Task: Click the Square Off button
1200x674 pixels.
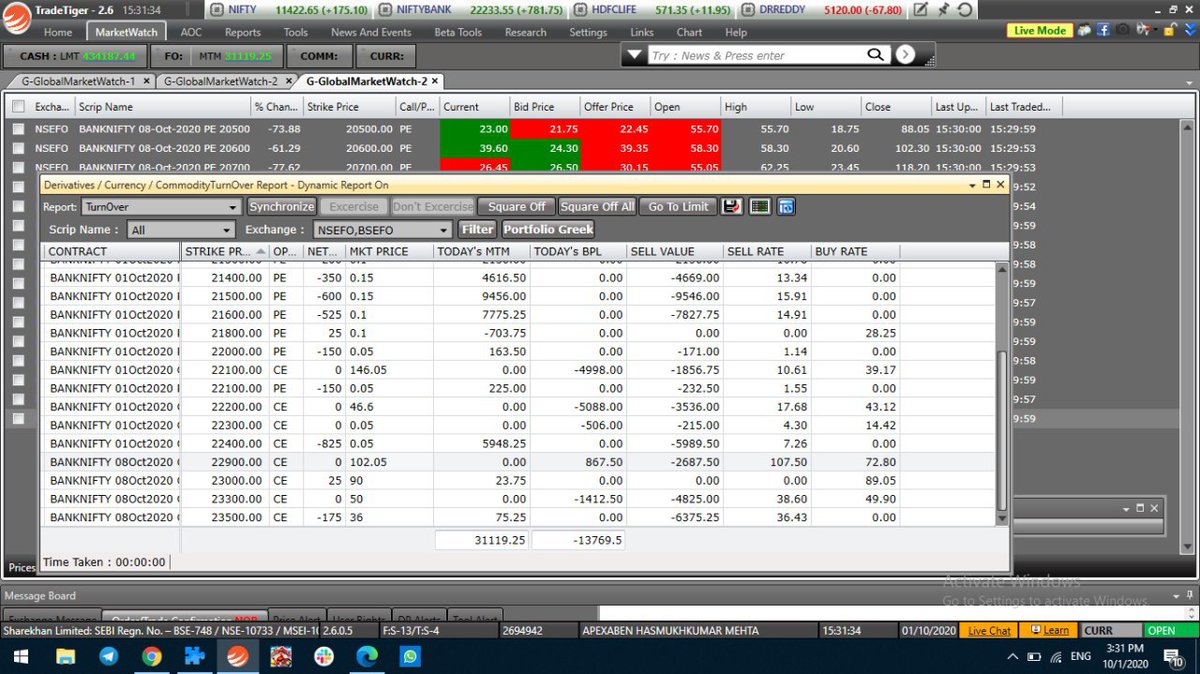Action: tap(516, 207)
